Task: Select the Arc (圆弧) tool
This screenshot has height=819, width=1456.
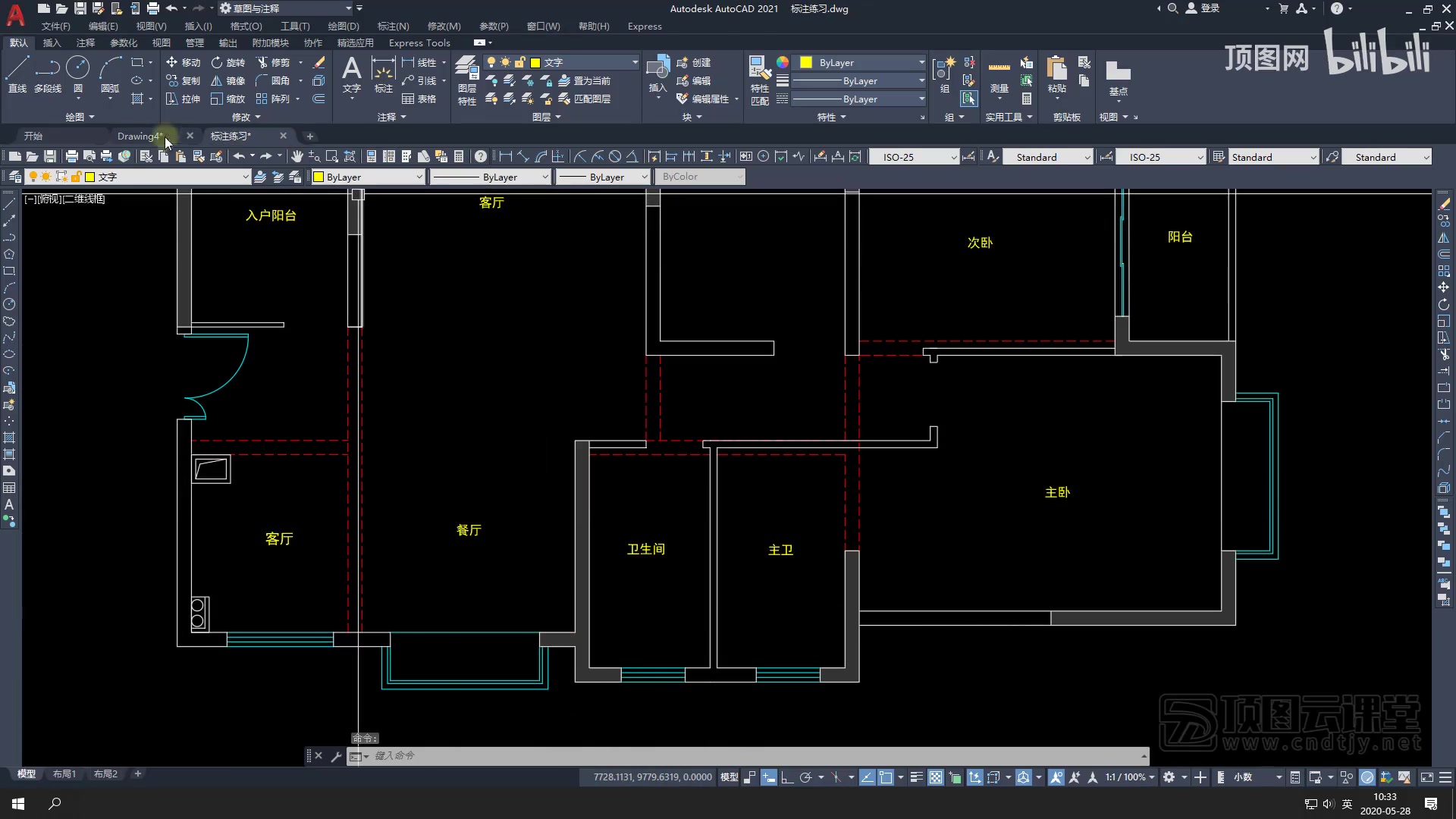Action: 111,74
